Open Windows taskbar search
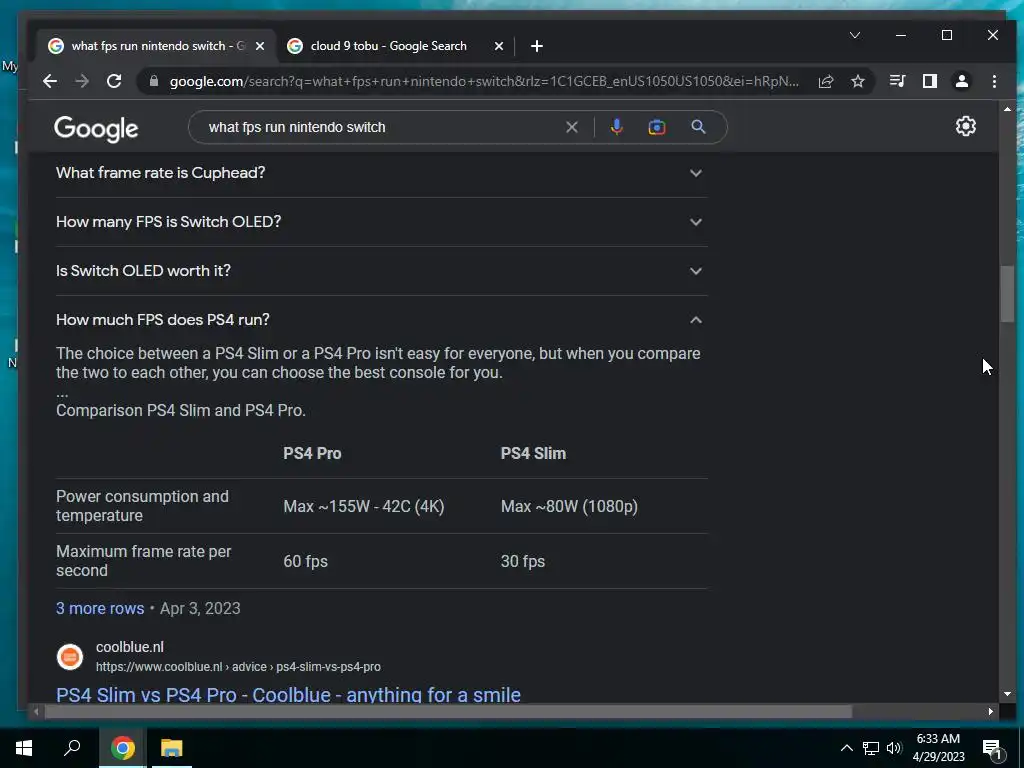This screenshot has height=768, width=1024. point(72,748)
